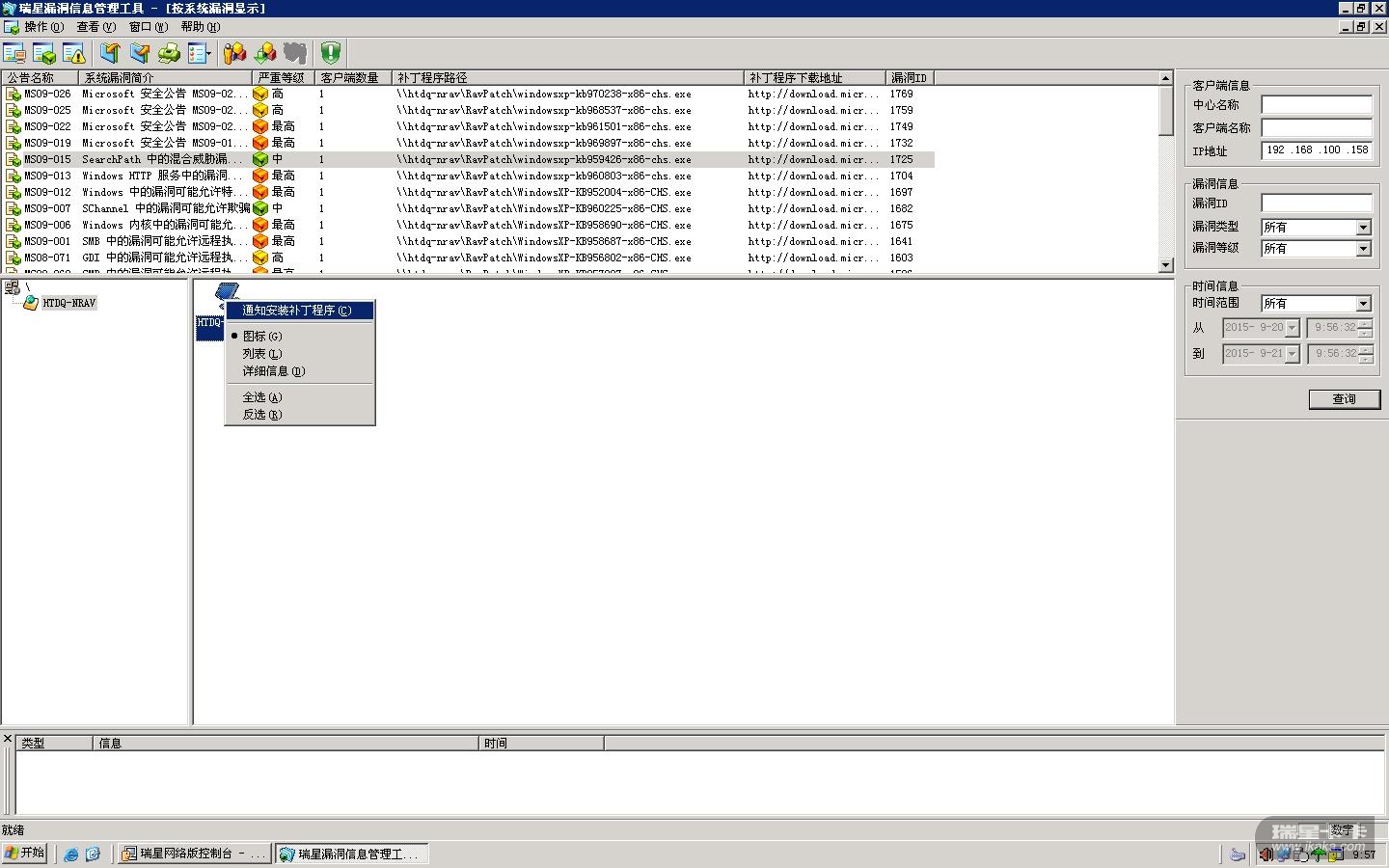Click the first blue book with arrow toolbar icon
Viewport: 1389px width, 868px height.
110,53
